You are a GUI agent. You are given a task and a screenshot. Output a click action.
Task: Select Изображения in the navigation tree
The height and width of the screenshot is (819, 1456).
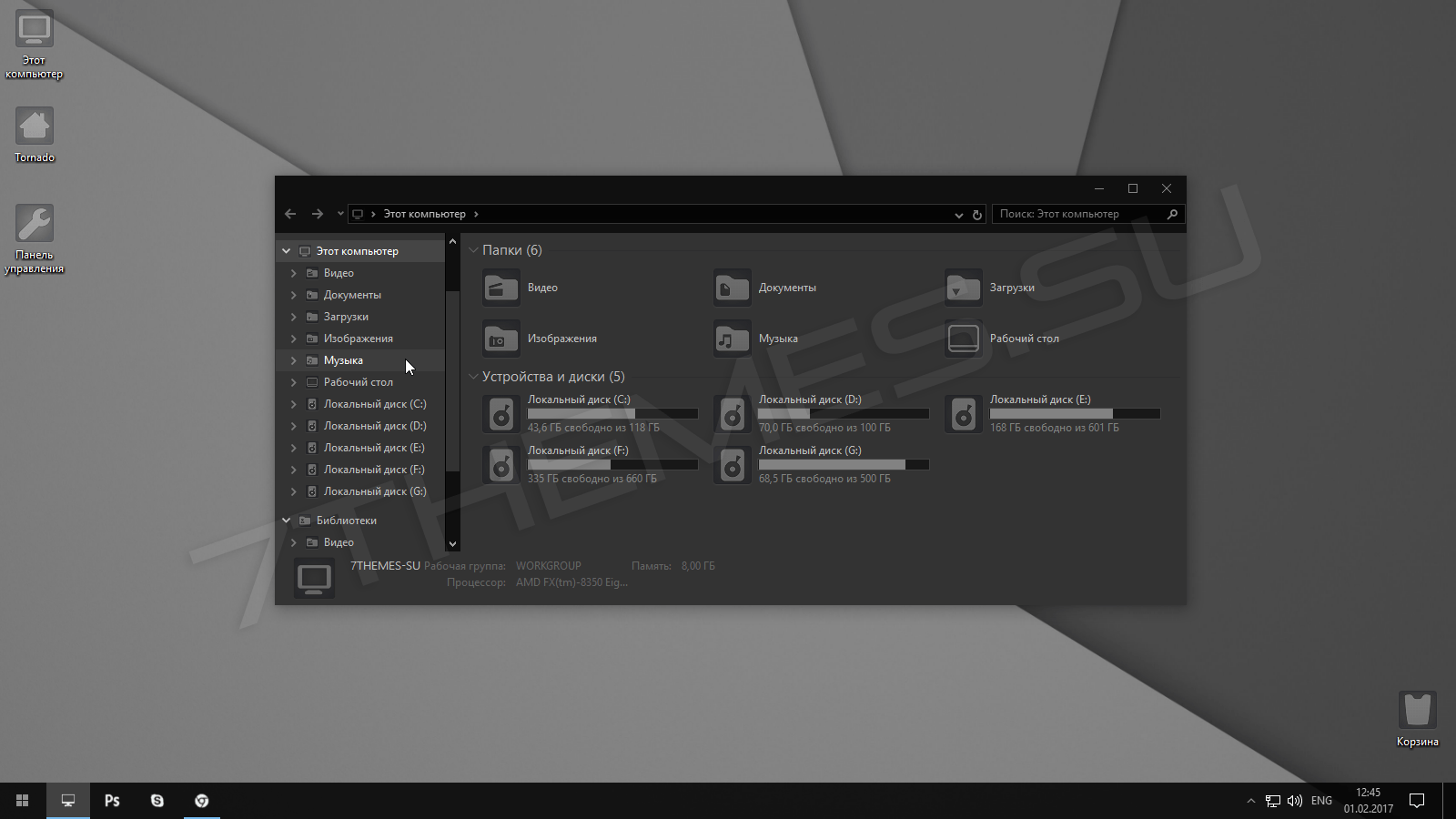tap(358, 339)
